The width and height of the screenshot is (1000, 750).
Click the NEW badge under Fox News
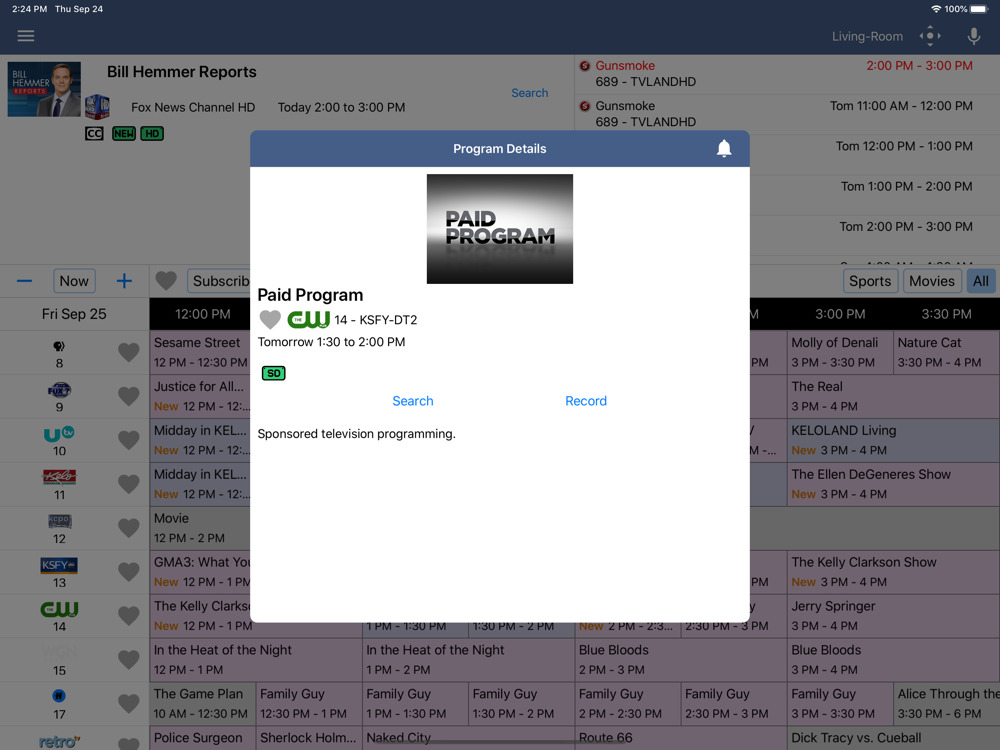pos(124,133)
